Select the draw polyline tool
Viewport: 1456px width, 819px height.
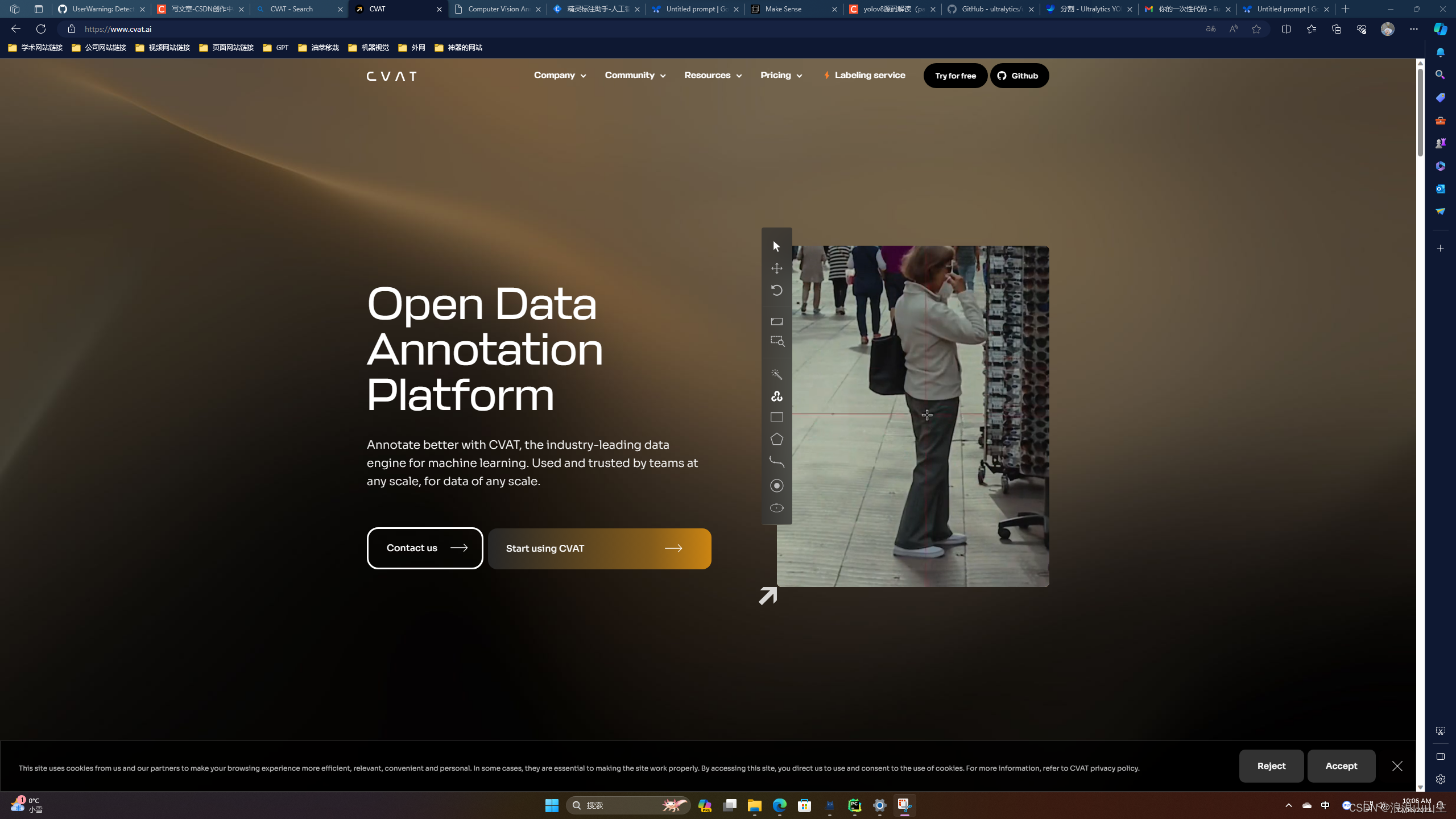coord(776,462)
